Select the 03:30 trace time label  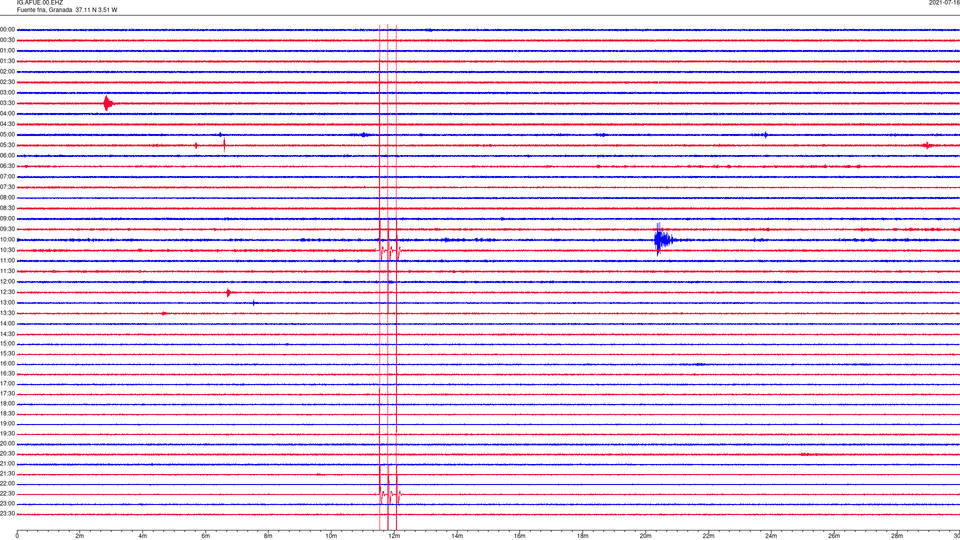8,103
